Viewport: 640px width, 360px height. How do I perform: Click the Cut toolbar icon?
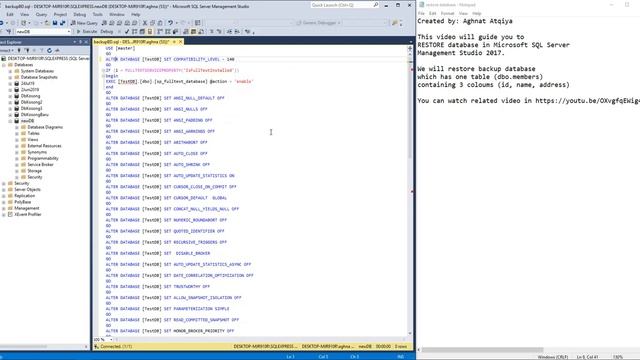pyautogui.click(x=145, y=23)
